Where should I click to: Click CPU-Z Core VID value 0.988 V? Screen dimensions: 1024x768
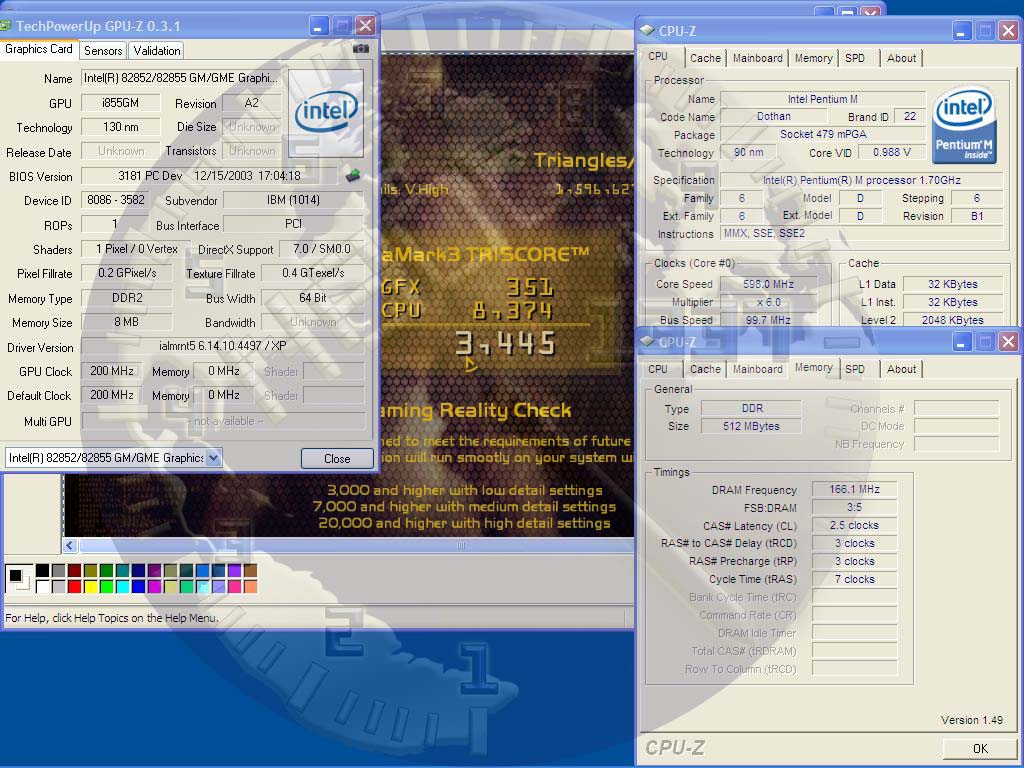click(x=891, y=152)
